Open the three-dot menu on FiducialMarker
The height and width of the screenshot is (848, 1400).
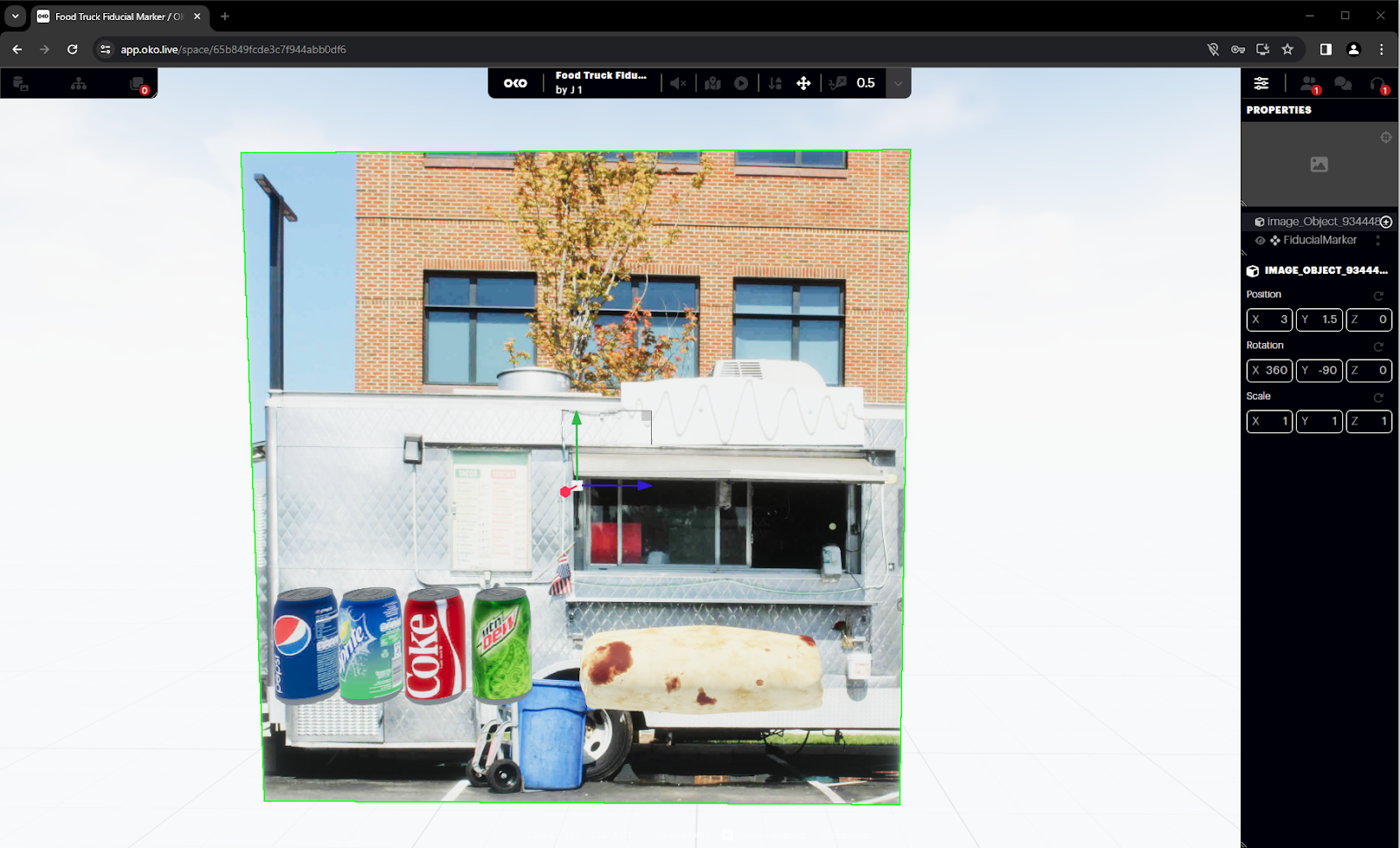click(x=1378, y=240)
